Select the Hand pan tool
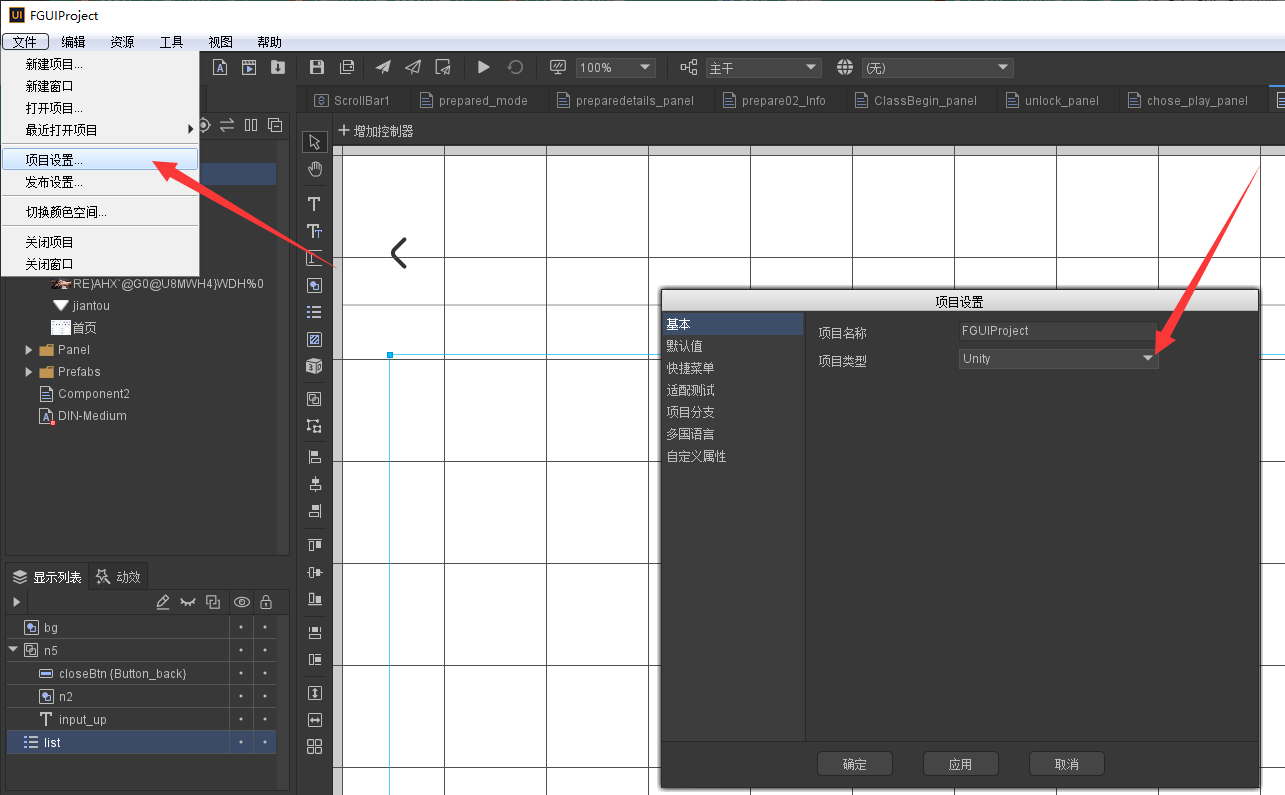 tap(314, 169)
